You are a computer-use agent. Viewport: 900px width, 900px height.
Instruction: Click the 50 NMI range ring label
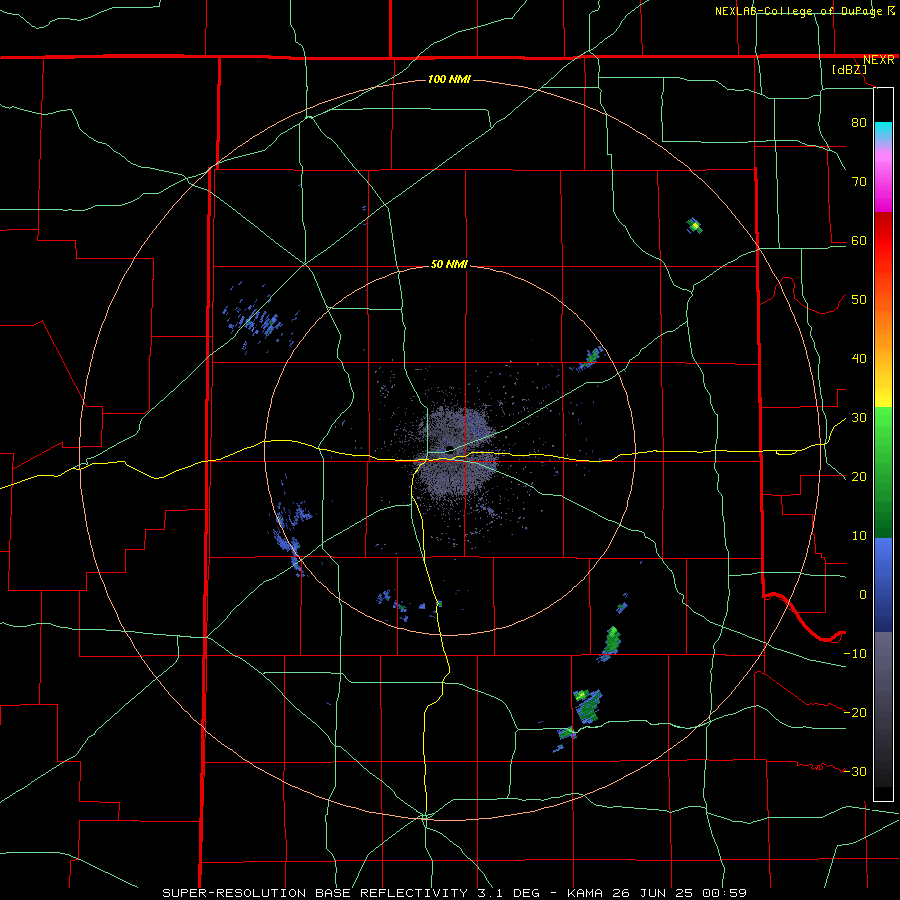coord(449,265)
